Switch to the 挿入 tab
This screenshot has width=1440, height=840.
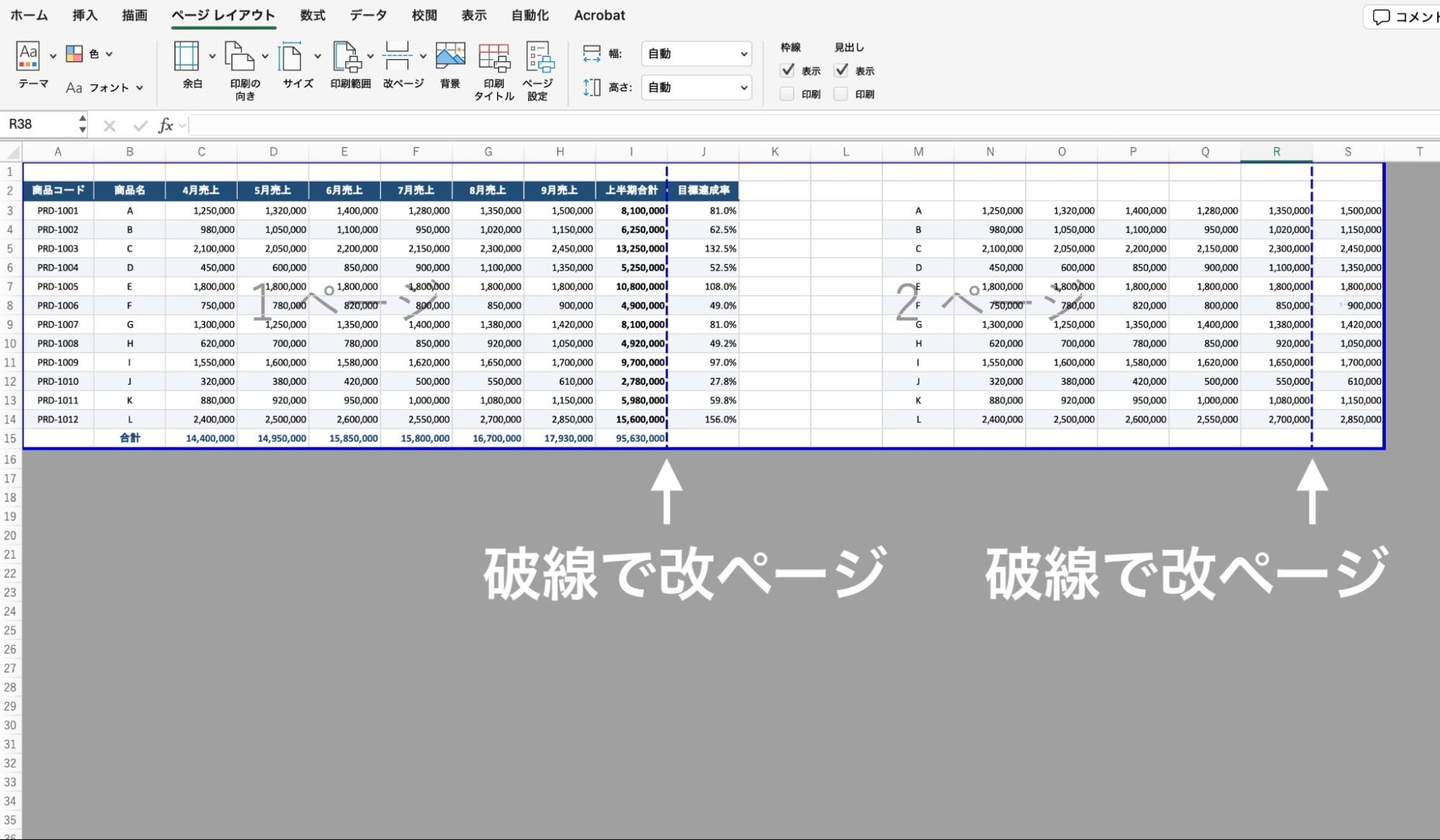[x=85, y=15]
